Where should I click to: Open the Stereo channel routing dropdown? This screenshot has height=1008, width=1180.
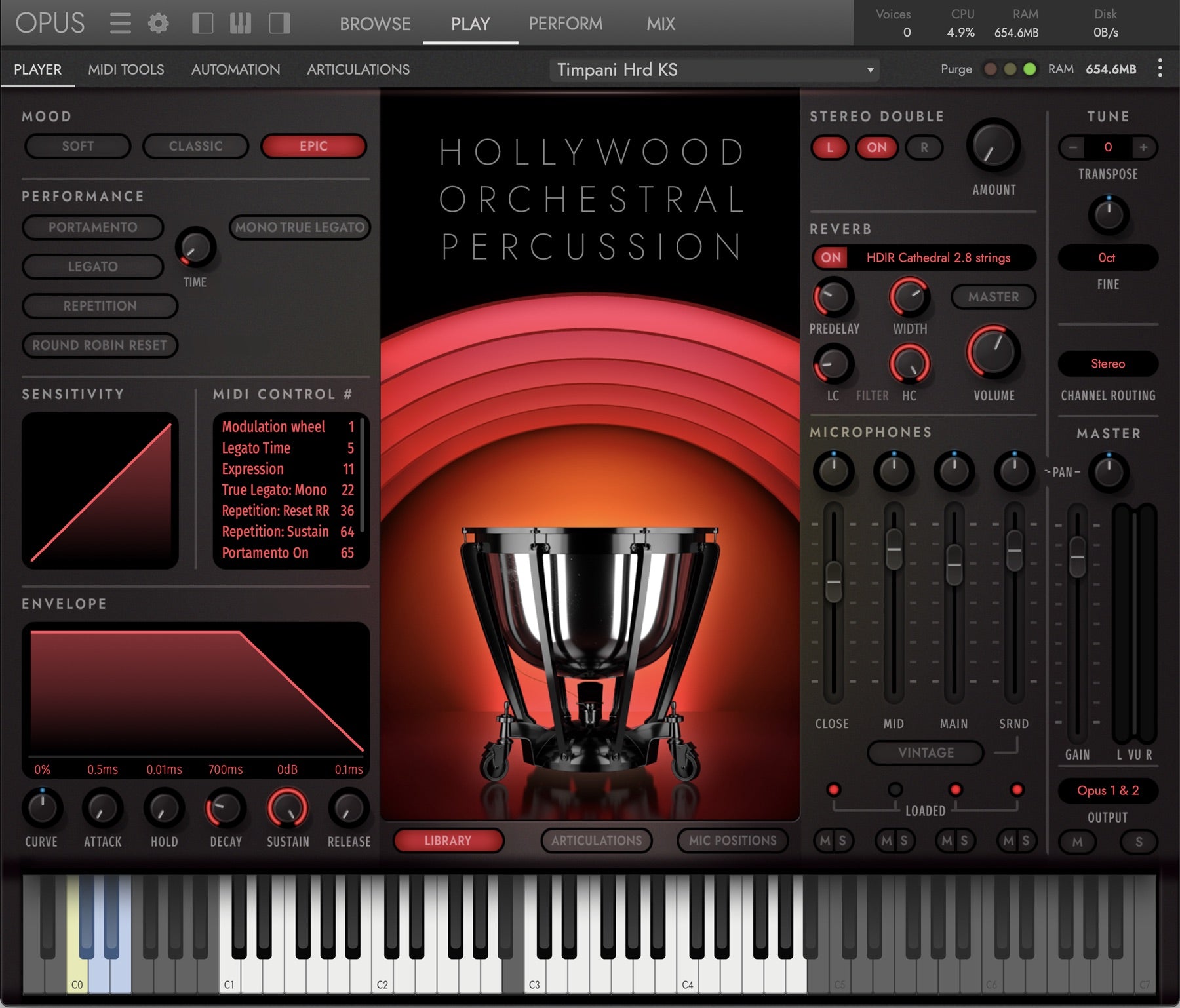click(x=1107, y=364)
